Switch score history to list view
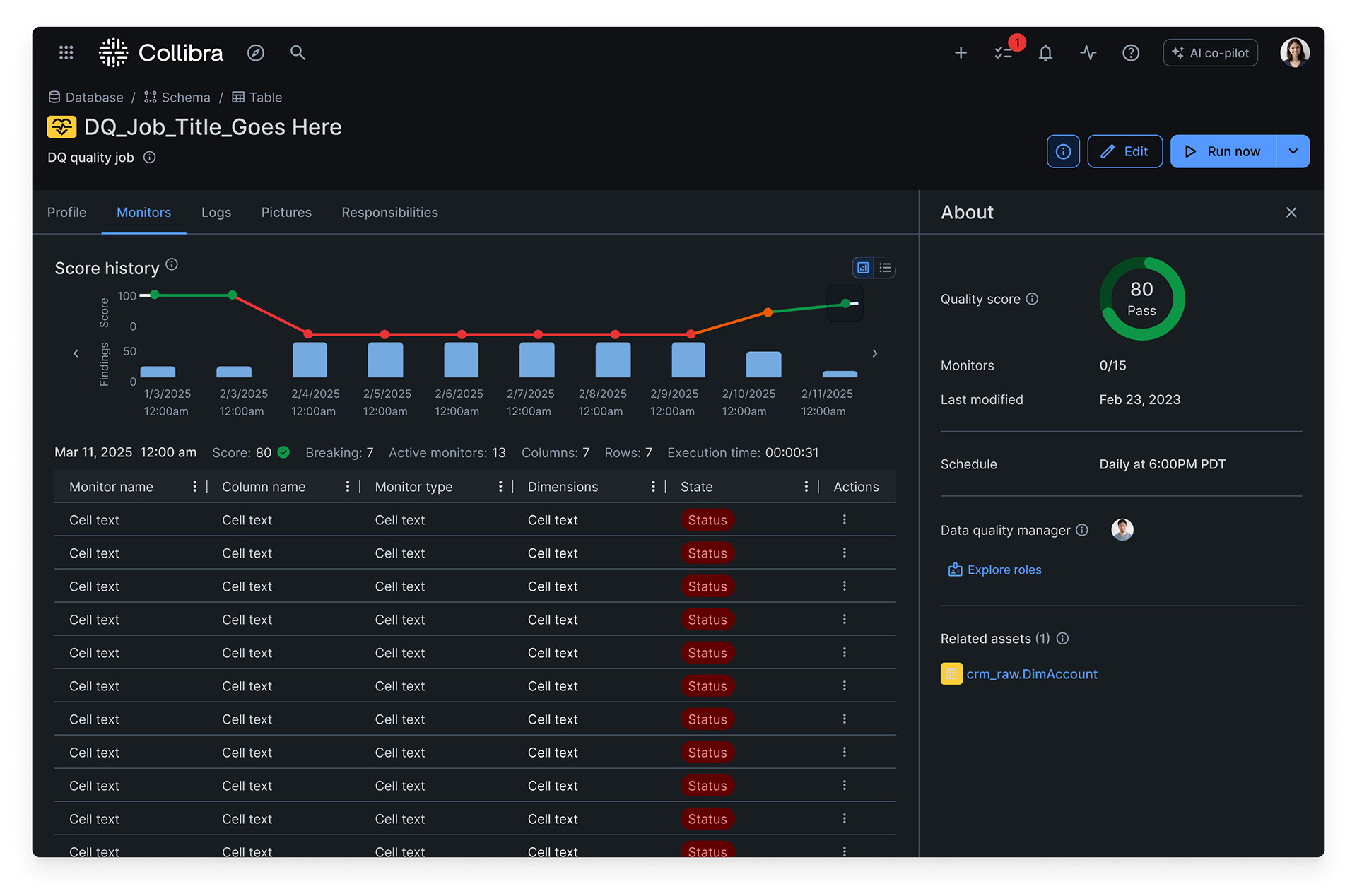This screenshot has height=896, width=1357. click(x=885, y=268)
